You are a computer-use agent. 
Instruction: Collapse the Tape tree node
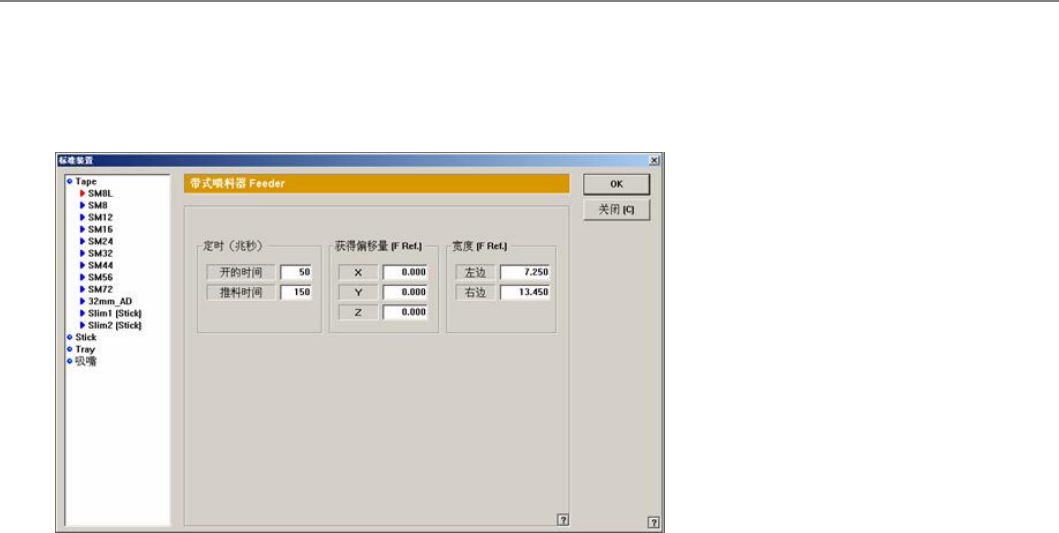coord(69,182)
